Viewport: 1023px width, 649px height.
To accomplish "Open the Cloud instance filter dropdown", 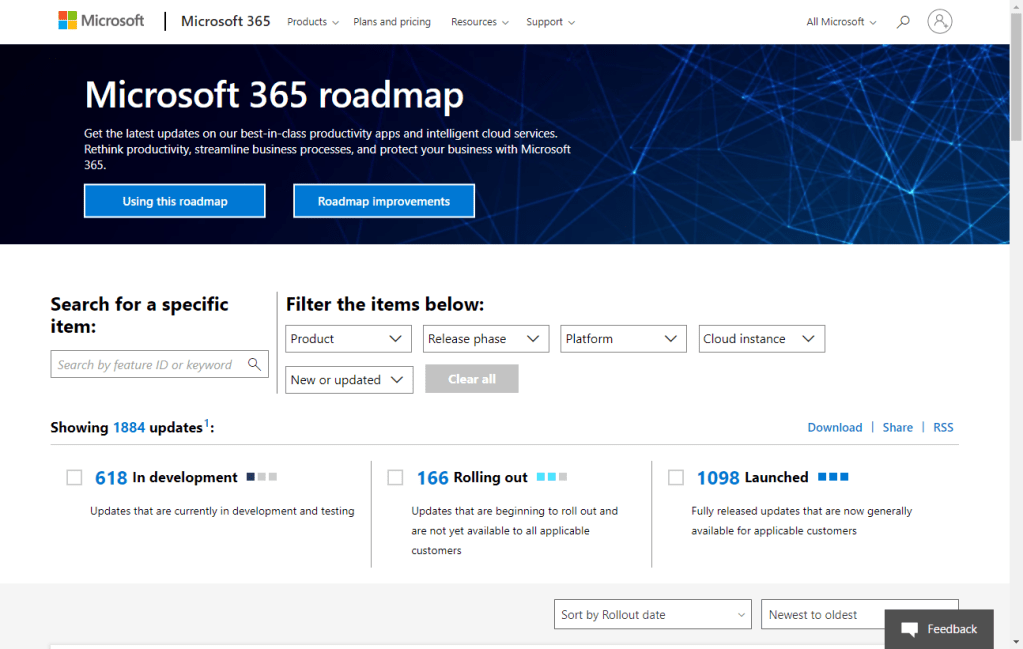I will coord(761,339).
